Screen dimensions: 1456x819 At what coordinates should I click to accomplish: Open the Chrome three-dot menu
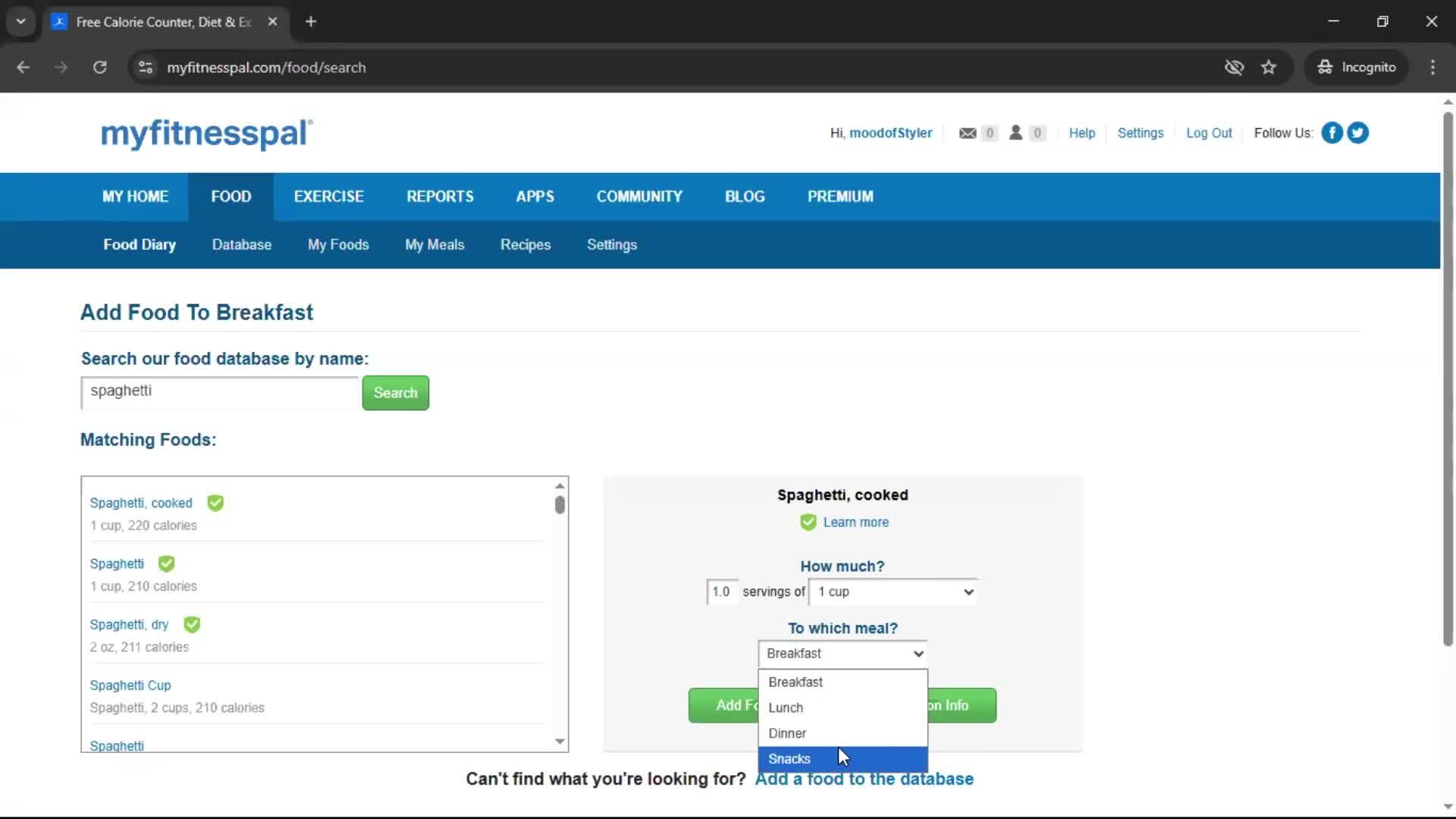point(1432,67)
